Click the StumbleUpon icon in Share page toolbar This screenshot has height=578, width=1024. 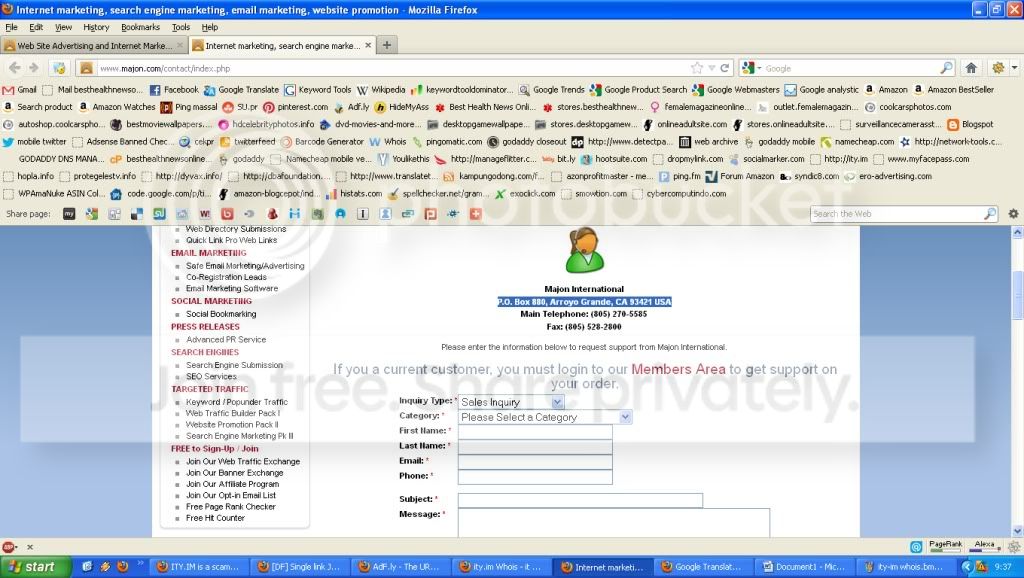159,214
